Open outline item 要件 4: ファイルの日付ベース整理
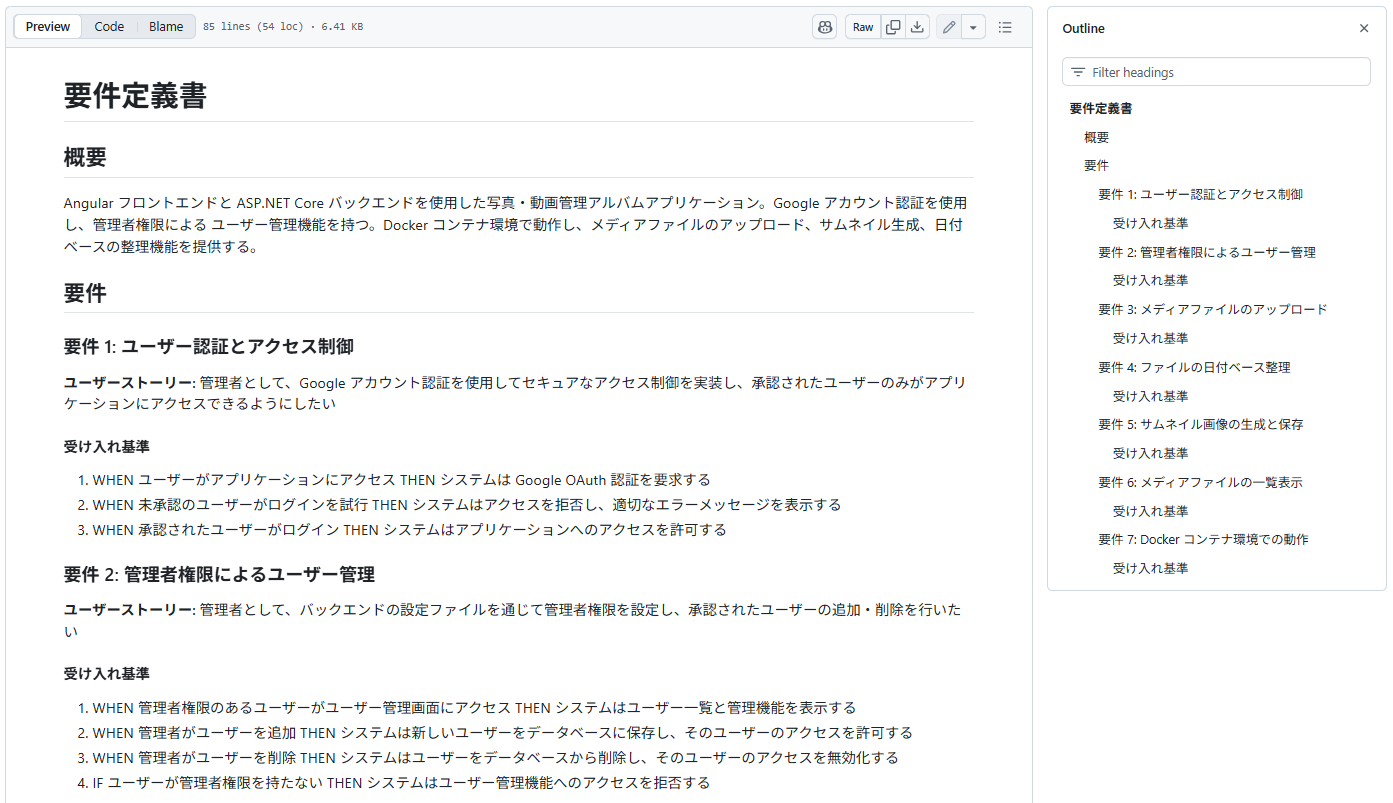This screenshot has height=803, width=1393. pyautogui.click(x=1194, y=368)
